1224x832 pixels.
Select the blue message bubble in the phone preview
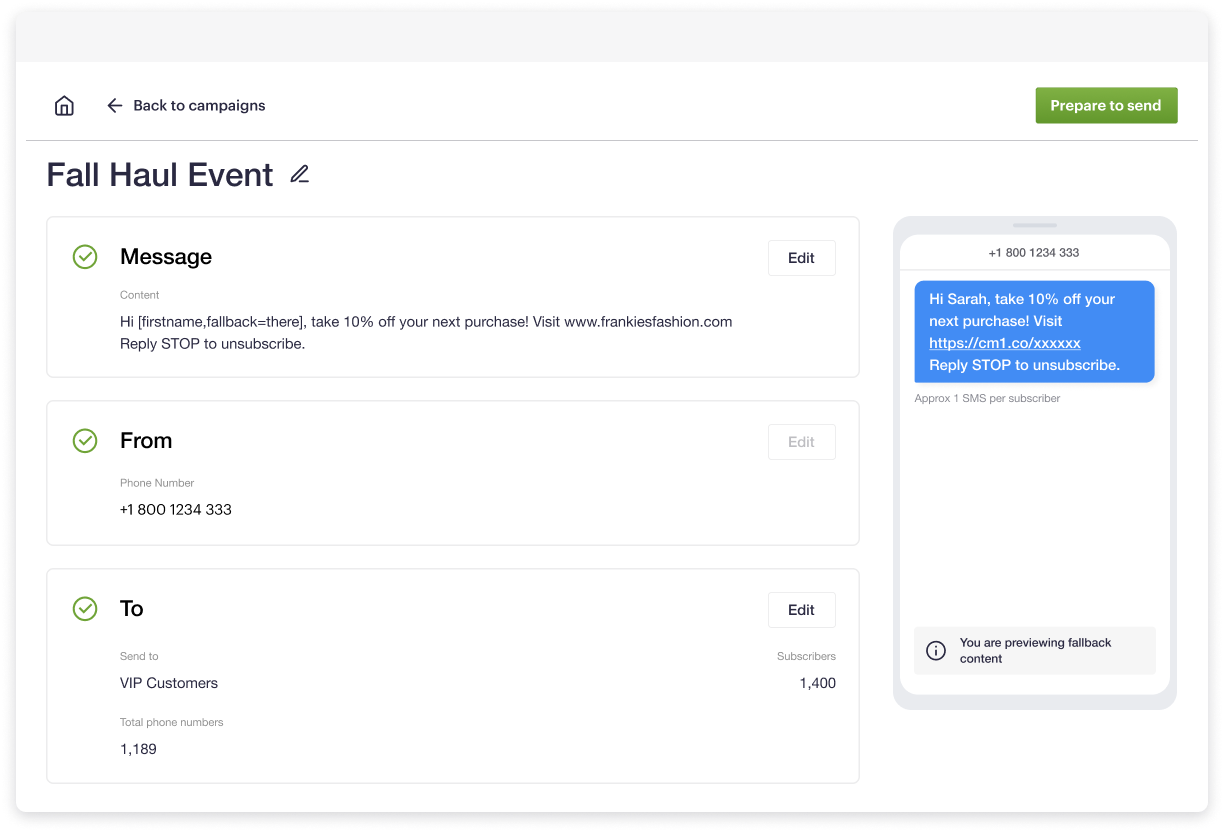[x=1034, y=331]
